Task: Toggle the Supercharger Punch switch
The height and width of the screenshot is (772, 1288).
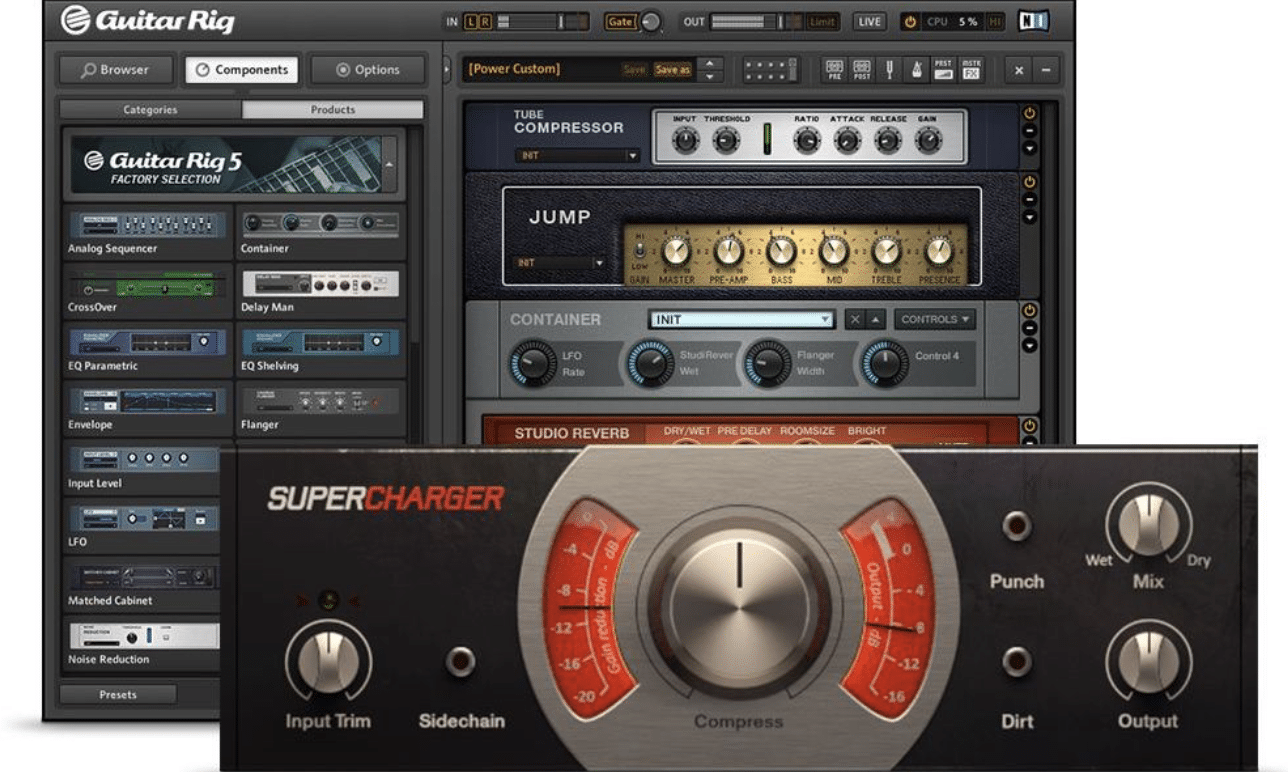Action: 1017,526
